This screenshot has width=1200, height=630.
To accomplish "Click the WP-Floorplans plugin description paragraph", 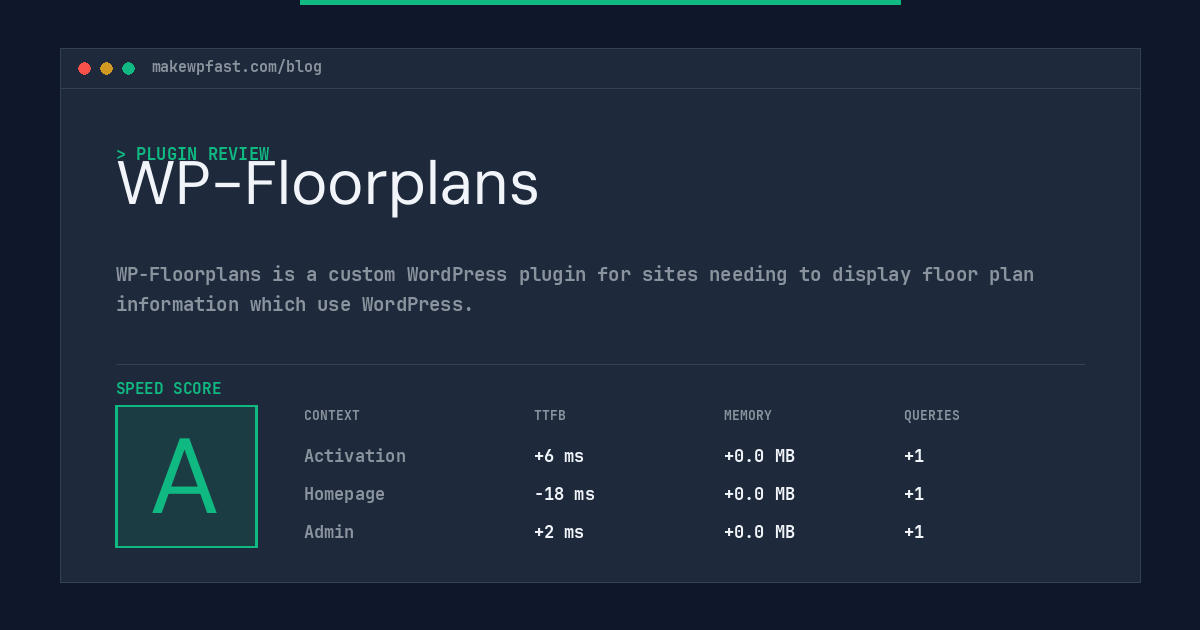I will point(575,289).
